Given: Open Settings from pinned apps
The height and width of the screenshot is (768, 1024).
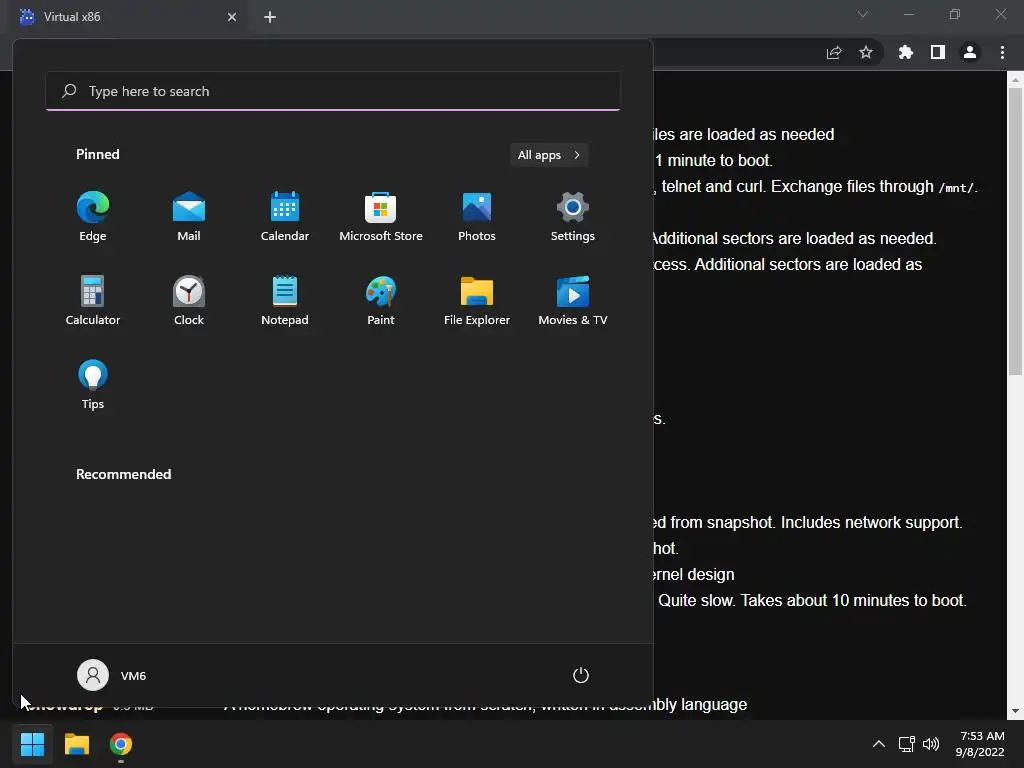Looking at the screenshot, I should pyautogui.click(x=573, y=217).
